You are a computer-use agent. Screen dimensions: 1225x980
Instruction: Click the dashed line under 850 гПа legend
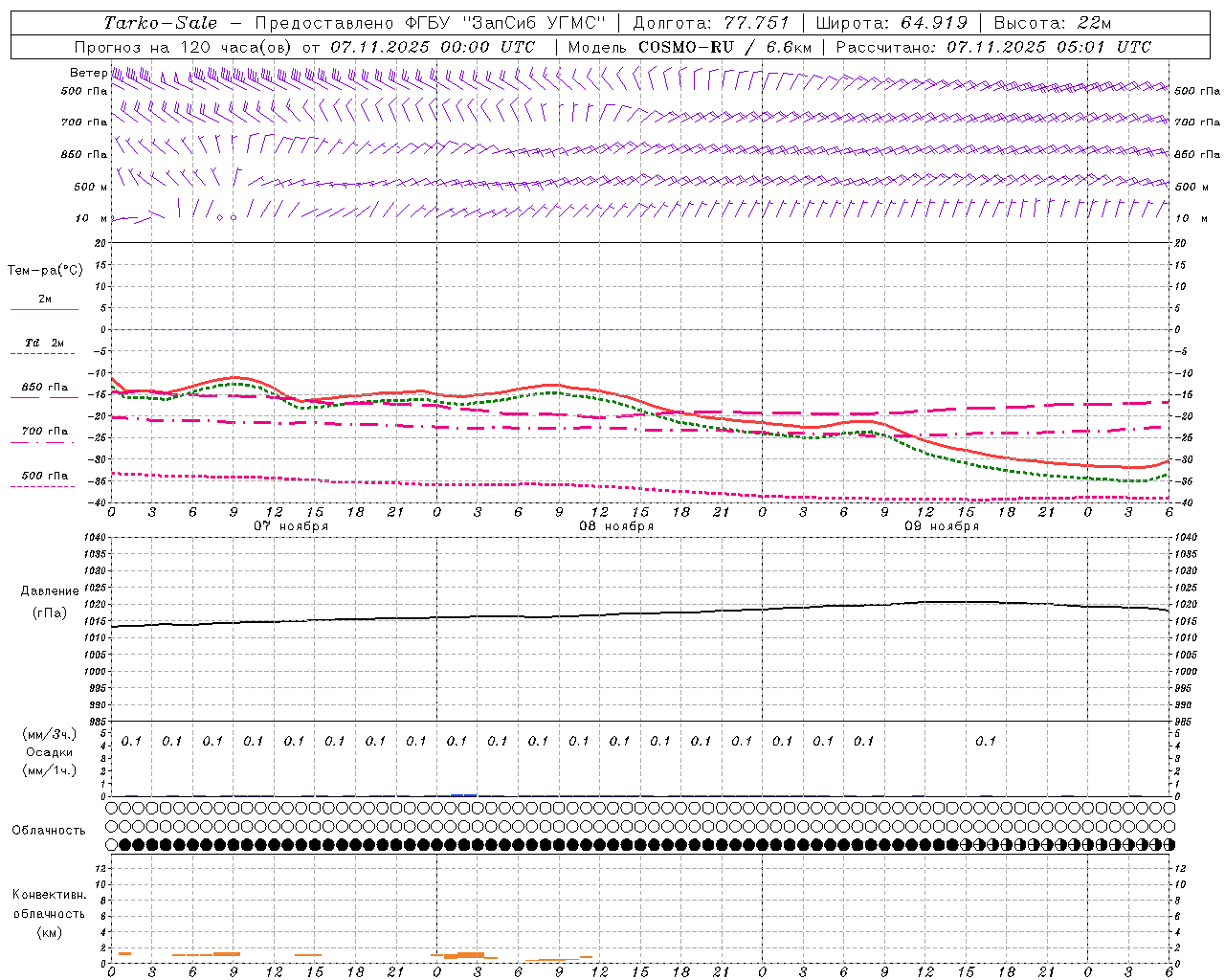coord(44,397)
